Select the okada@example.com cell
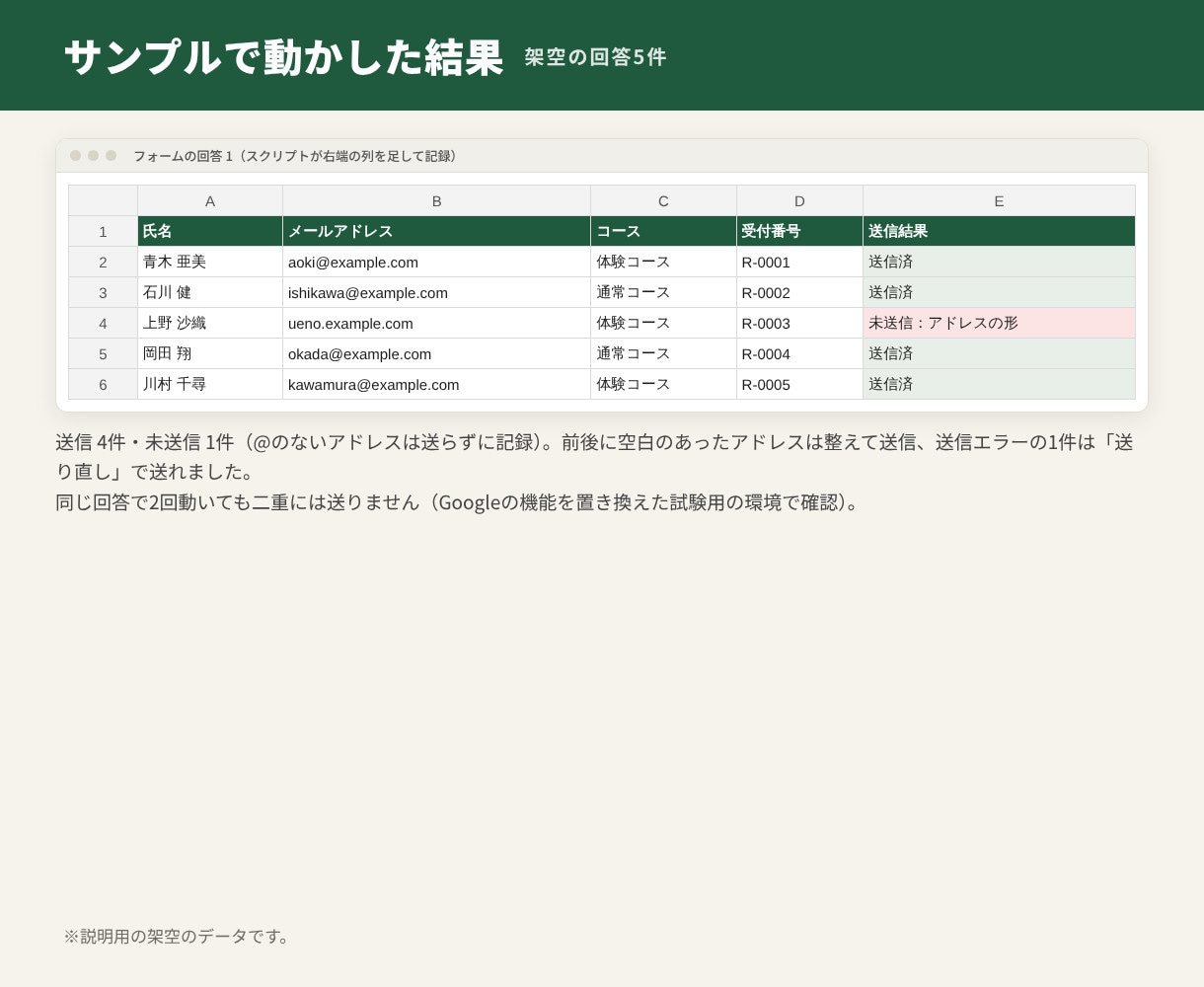The image size is (1204, 987). [x=437, y=353]
